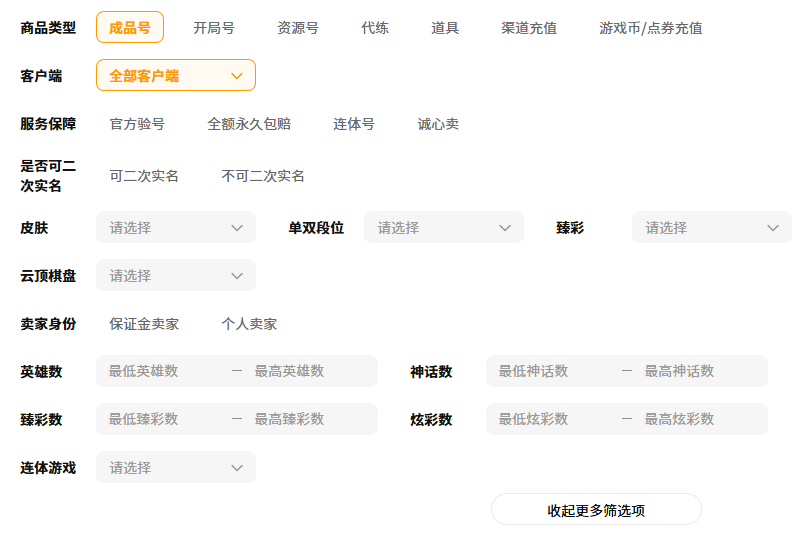Screen dimensions: 800x534
Task: Enable 全额永久包赔 filter option
Action: (x=249, y=124)
